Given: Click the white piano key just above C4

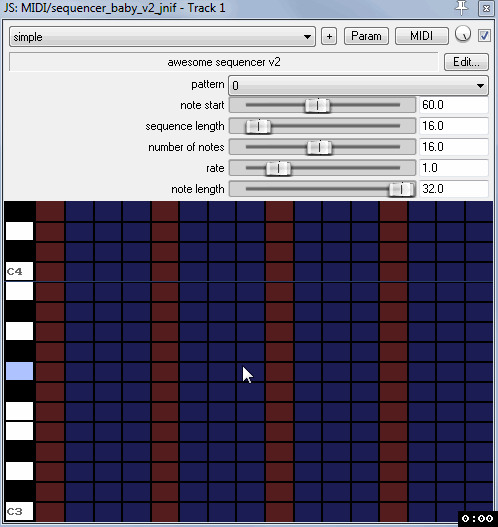Looking at the screenshot, I should [x=19, y=231].
